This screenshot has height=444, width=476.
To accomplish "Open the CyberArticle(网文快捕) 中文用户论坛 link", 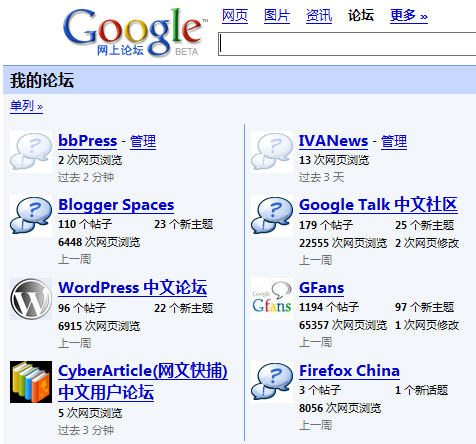I will [x=143, y=381].
